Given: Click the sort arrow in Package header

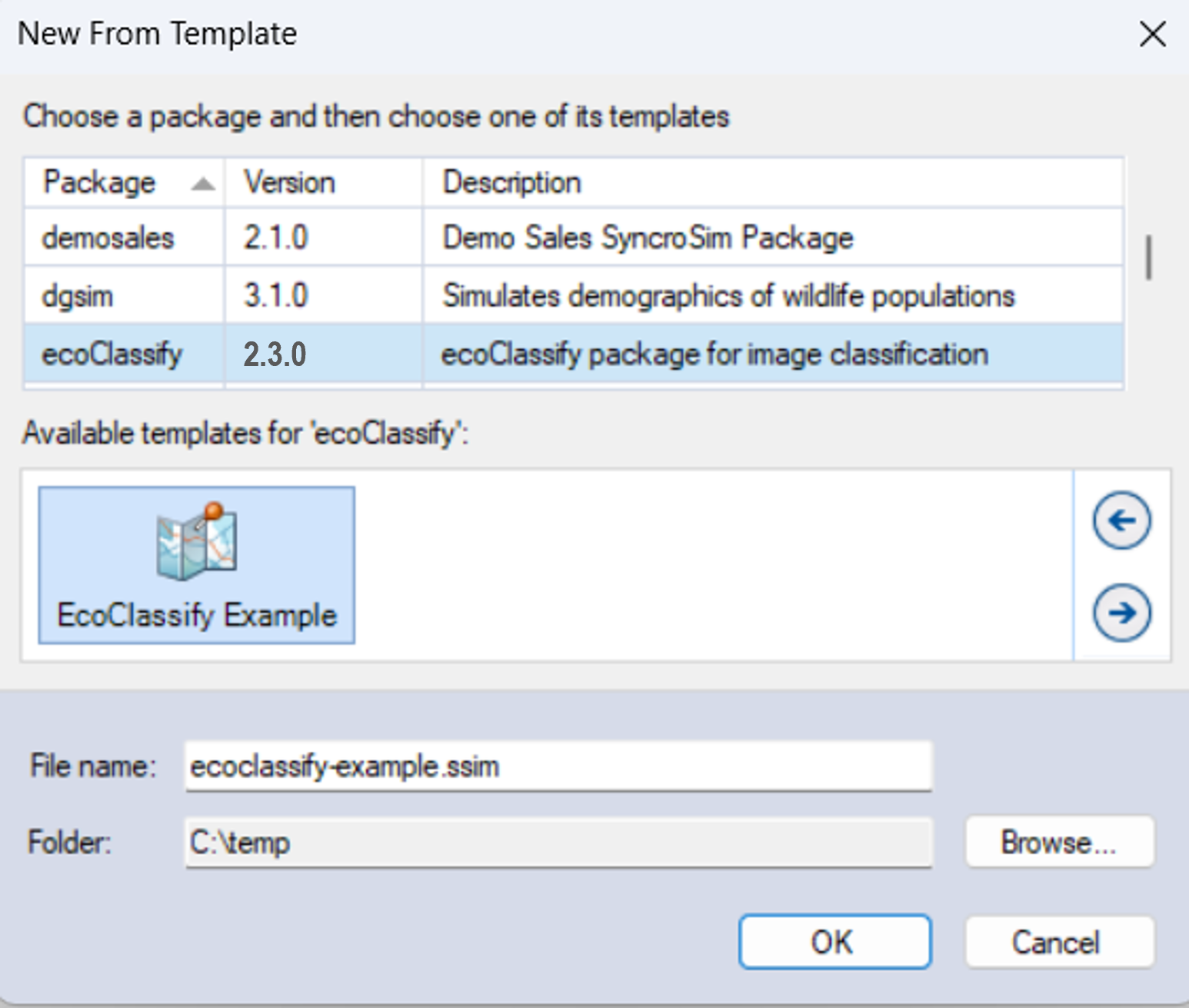Looking at the screenshot, I should coord(203,184).
